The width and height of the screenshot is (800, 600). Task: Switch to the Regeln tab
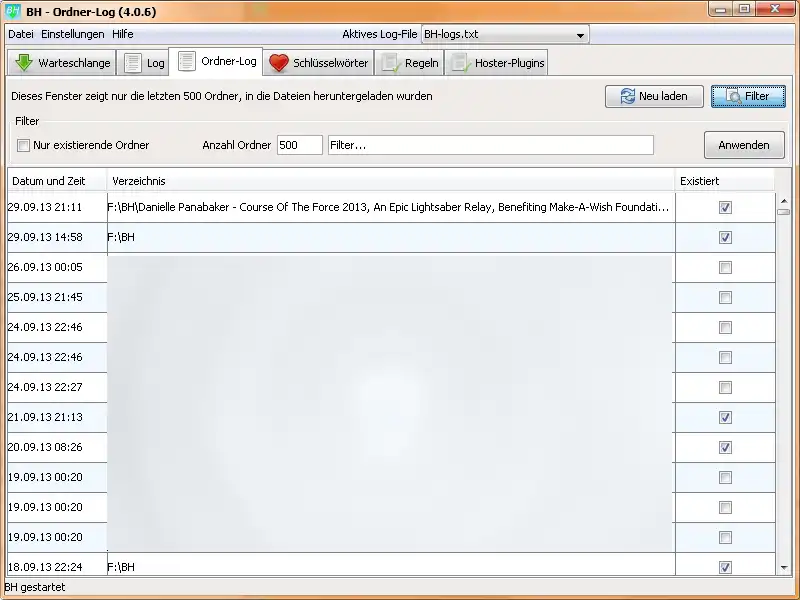[410, 63]
